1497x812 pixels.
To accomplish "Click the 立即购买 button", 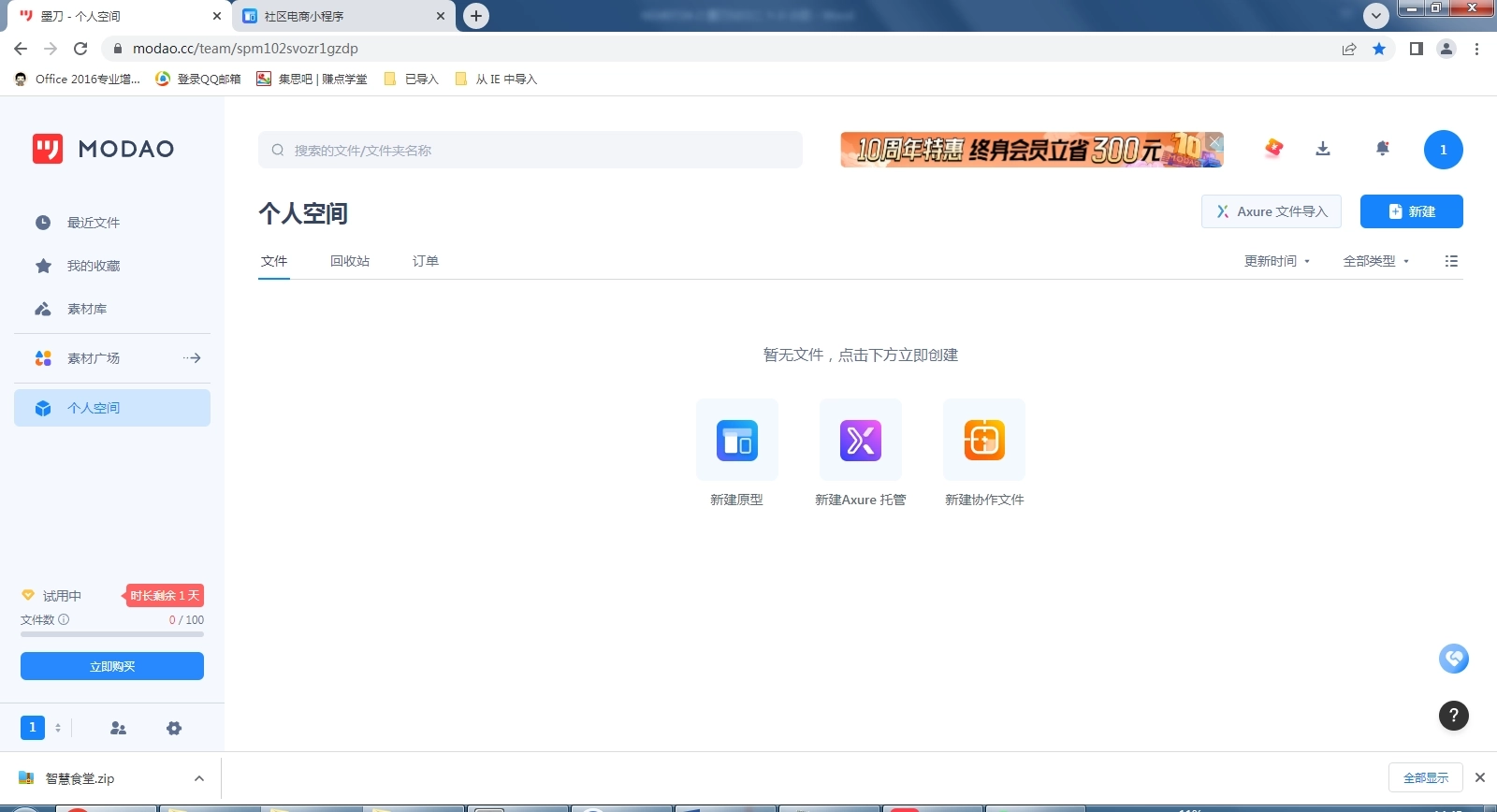I will [112, 666].
